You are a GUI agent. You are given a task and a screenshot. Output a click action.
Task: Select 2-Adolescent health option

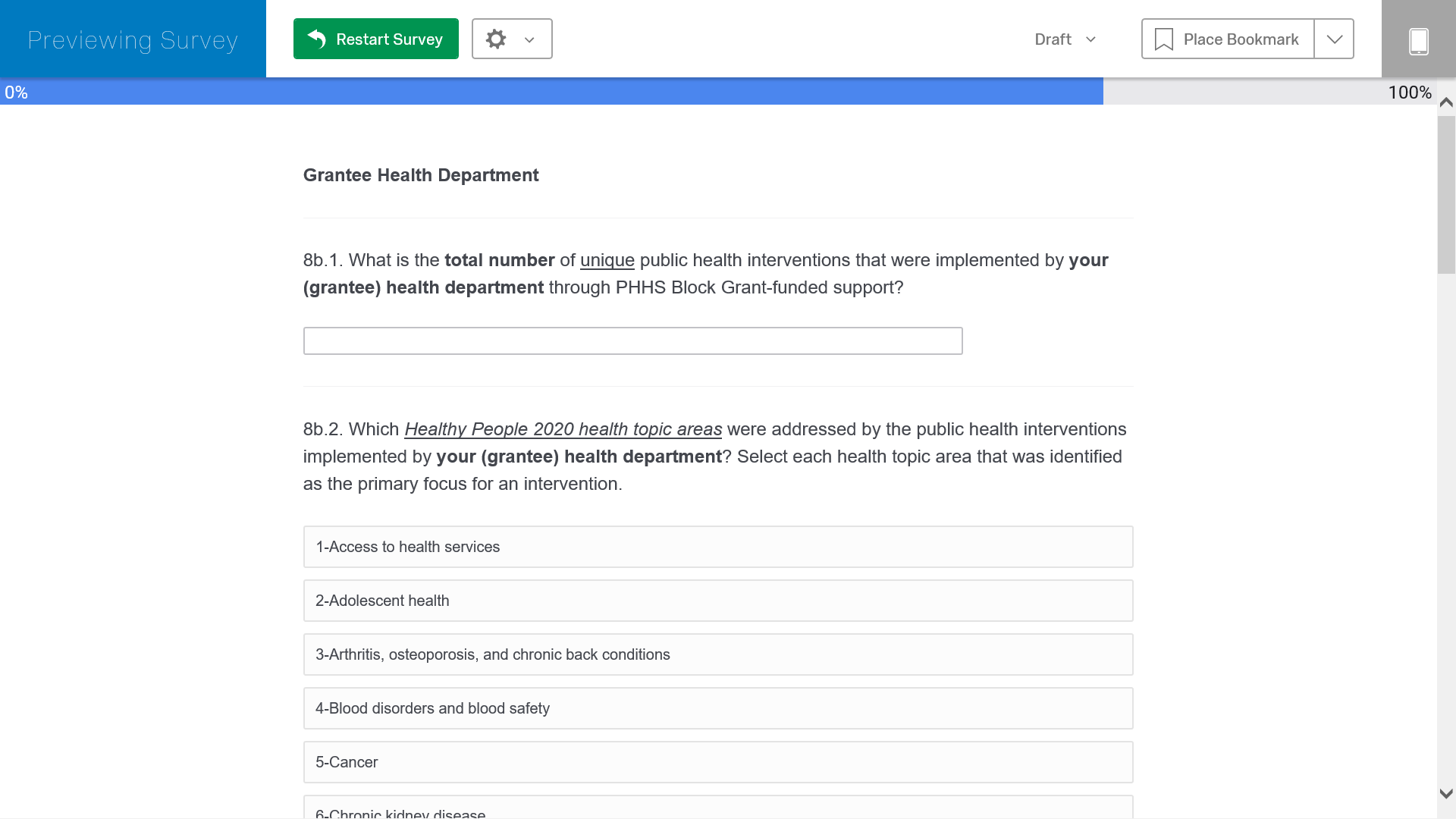717,601
